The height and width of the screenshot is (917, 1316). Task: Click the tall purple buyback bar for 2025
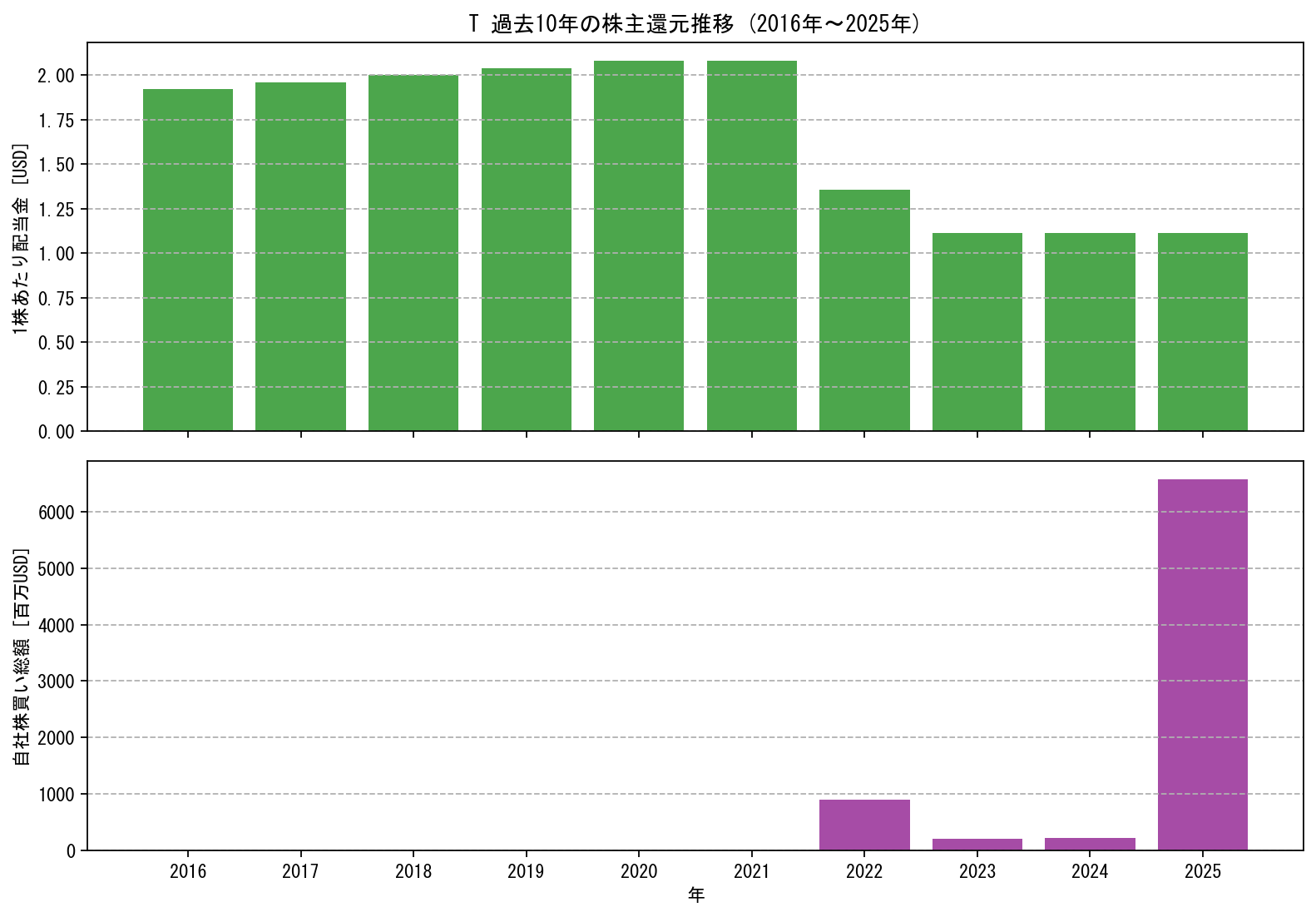(x=1203, y=665)
